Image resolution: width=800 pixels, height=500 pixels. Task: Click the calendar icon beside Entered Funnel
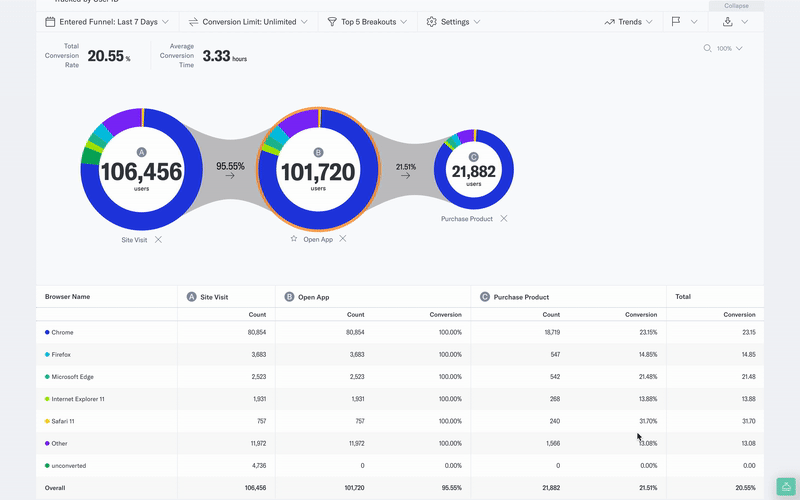click(50, 22)
